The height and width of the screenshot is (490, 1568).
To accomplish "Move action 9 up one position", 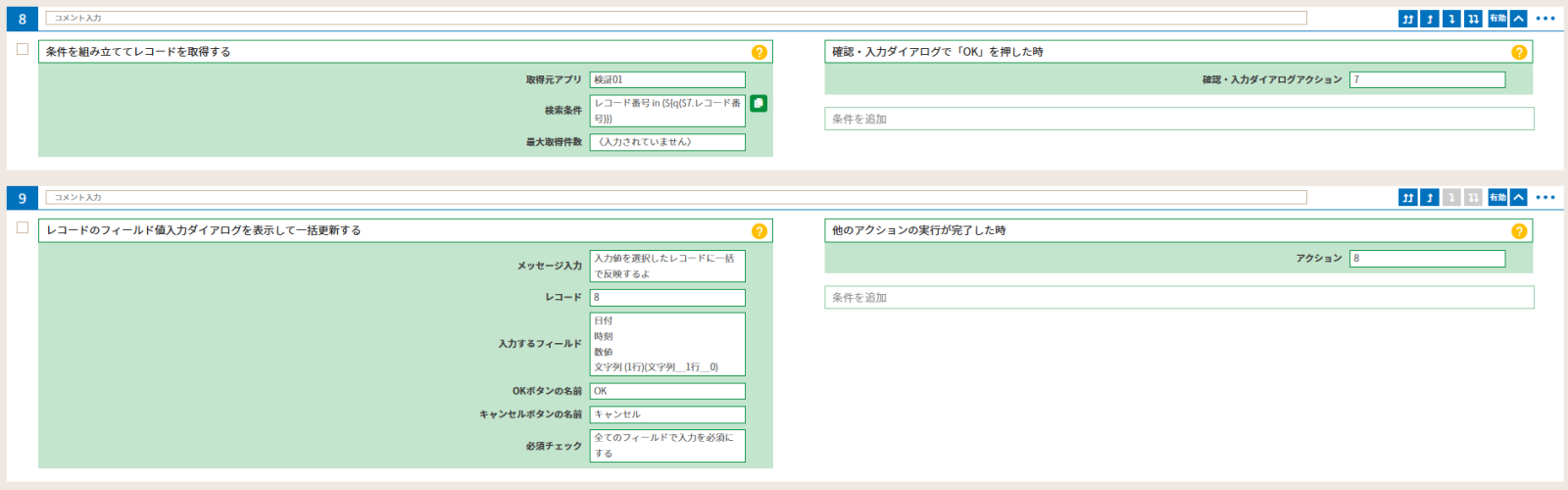I will pos(1430,198).
